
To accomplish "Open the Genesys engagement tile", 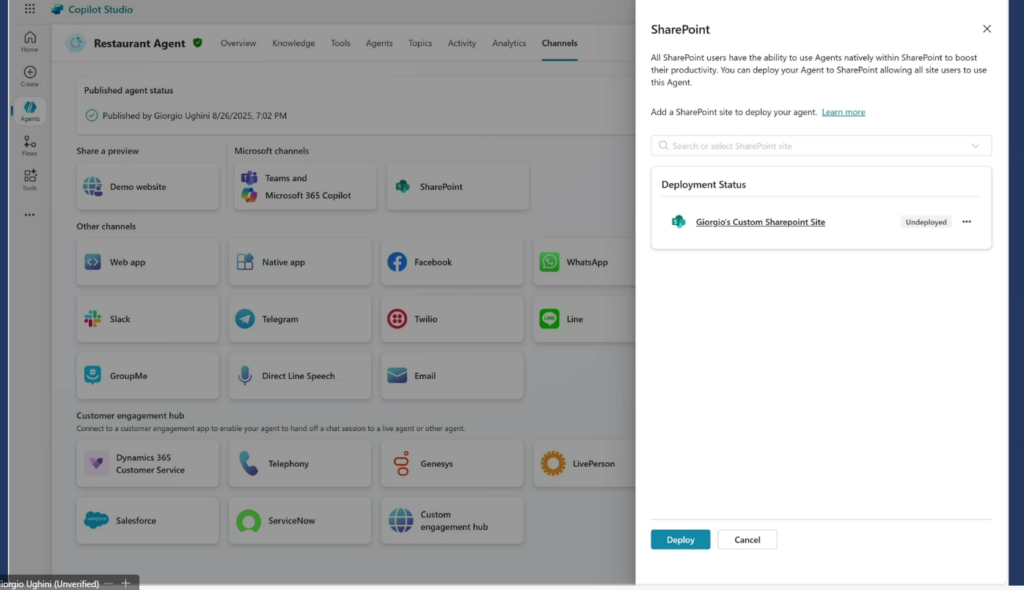I will pos(452,464).
